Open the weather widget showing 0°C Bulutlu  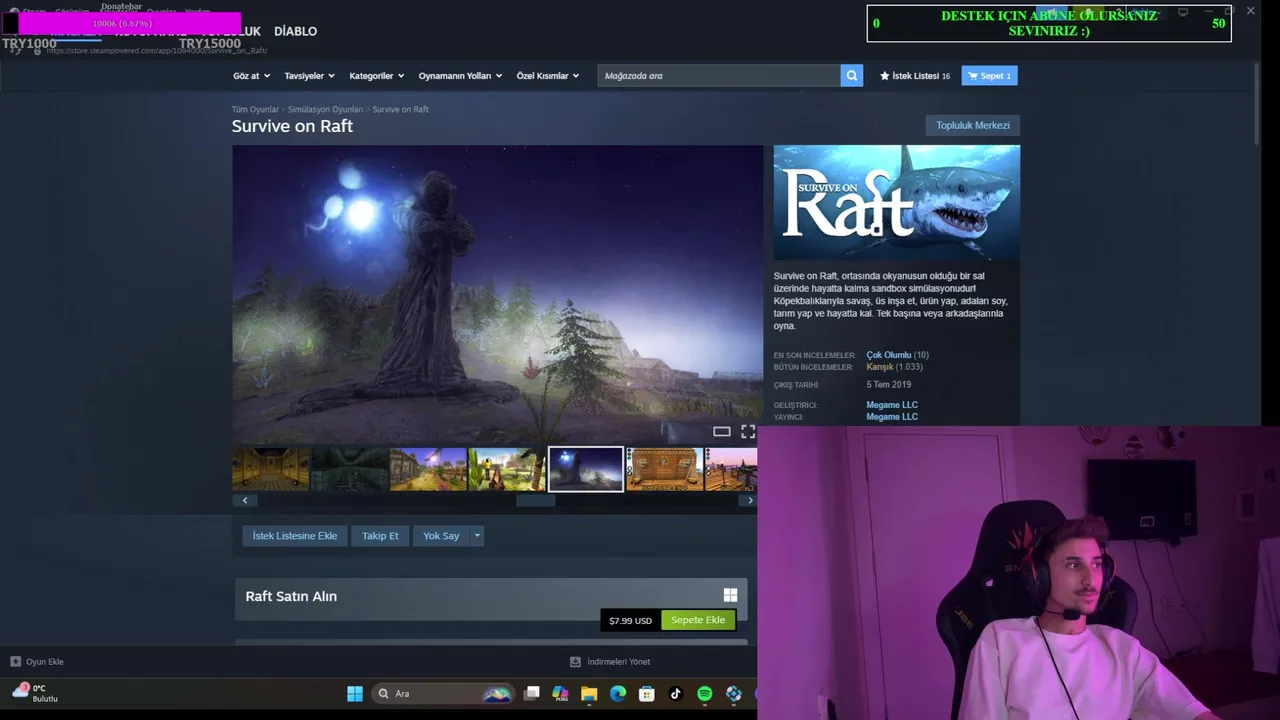pos(35,692)
